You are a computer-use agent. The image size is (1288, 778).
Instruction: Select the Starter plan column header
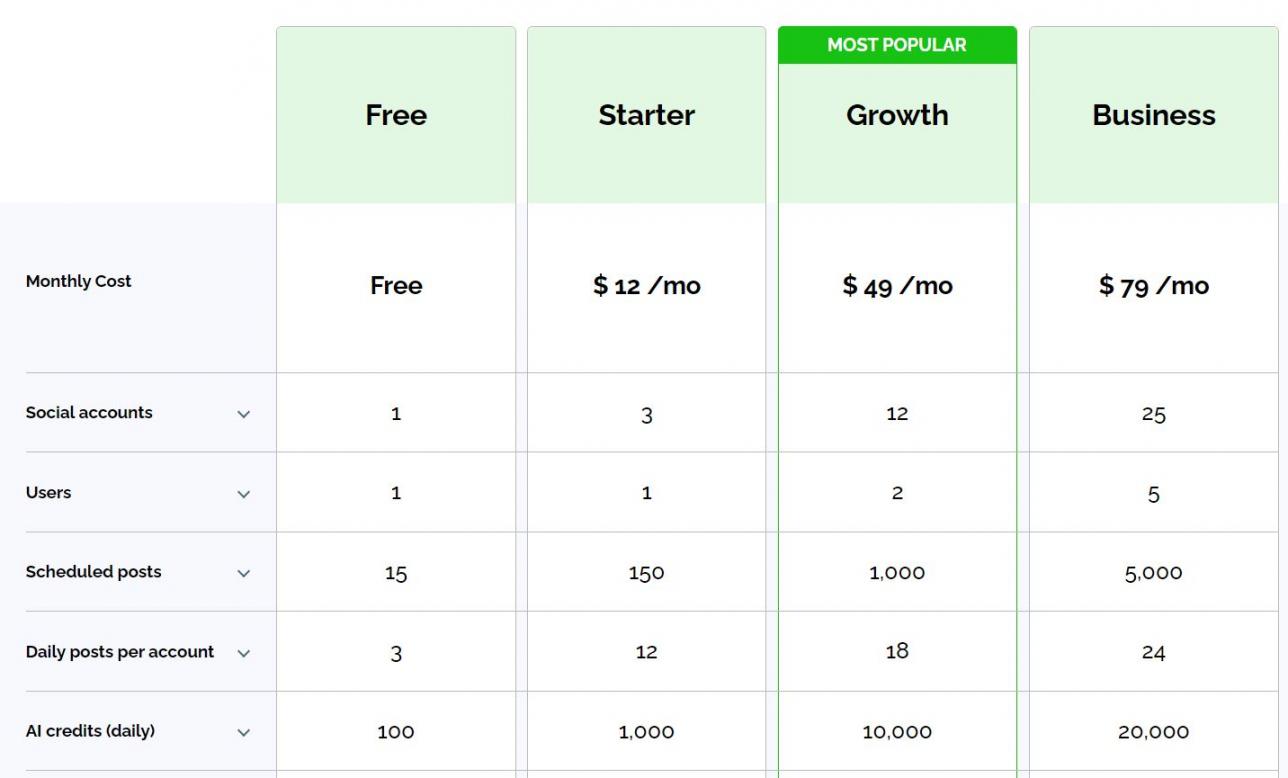pyautogui.click(x=646, y=115)
